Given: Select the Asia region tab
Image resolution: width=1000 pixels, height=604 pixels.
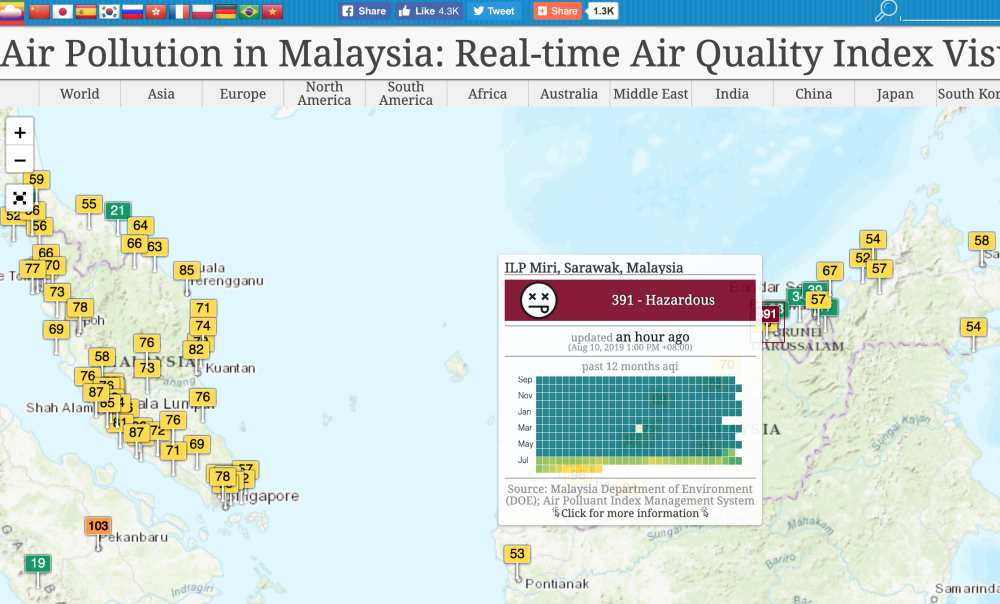Looking at the screenshot, I should point(160,93).
